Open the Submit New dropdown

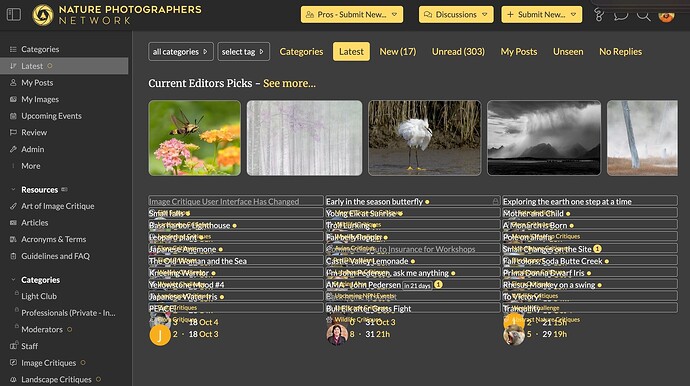(x=541, y=15)
